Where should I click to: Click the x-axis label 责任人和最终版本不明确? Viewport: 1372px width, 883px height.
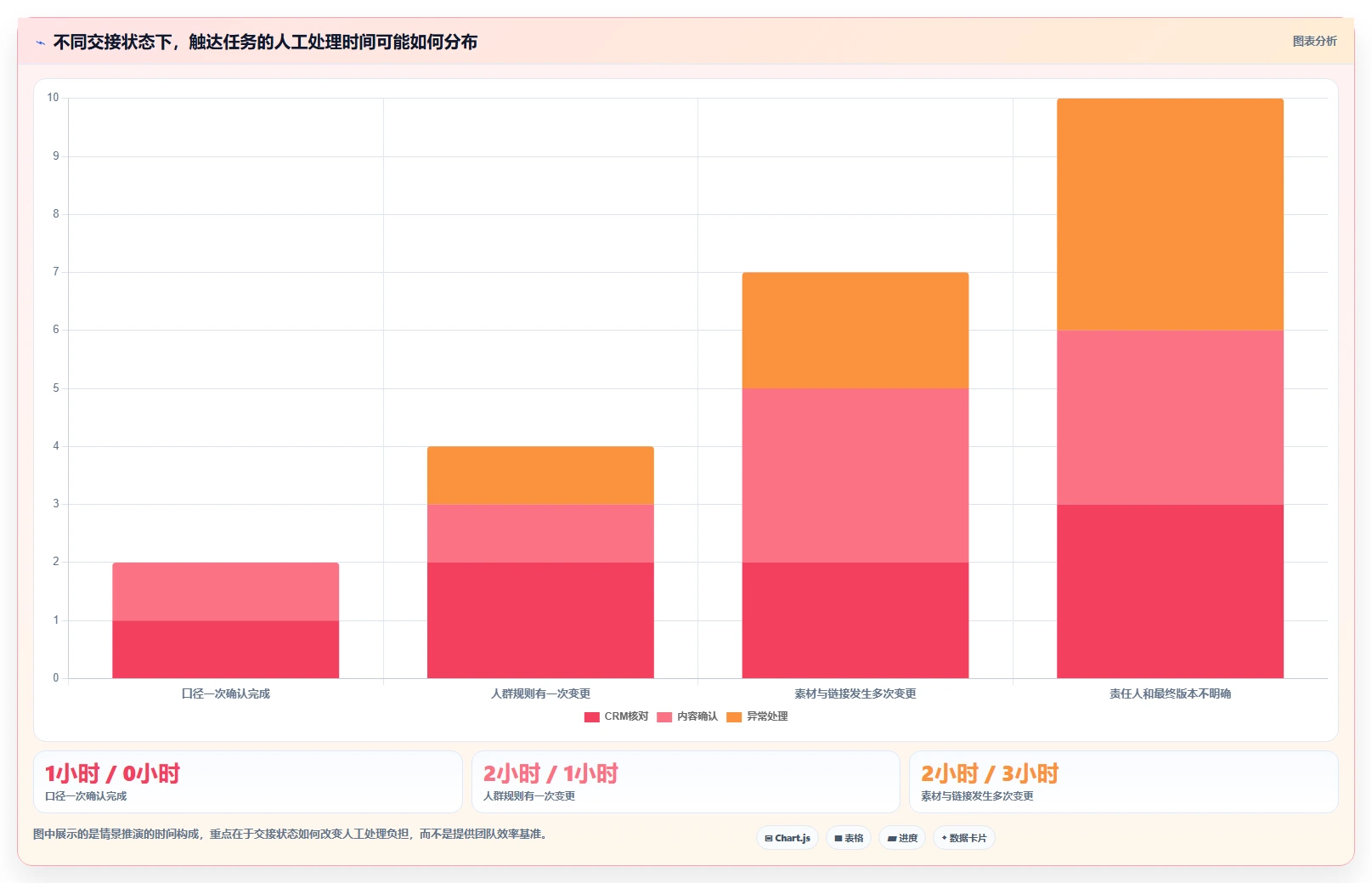coord(1170,693)
